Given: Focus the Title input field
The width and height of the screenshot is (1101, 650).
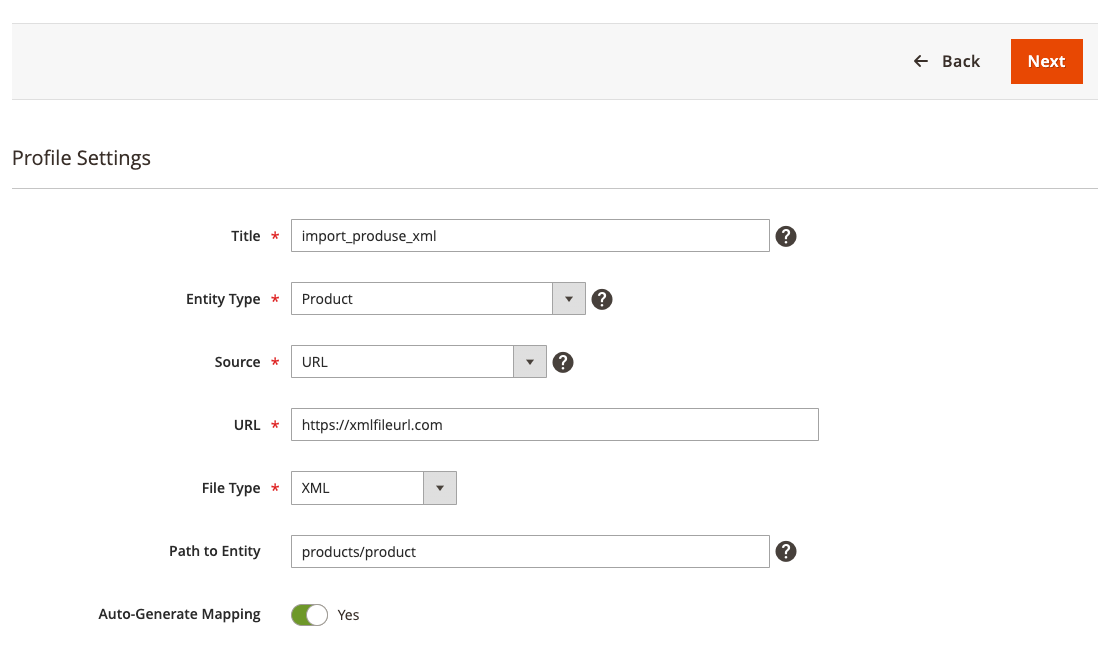Looking at the screenshot, I should coord(530,236).
